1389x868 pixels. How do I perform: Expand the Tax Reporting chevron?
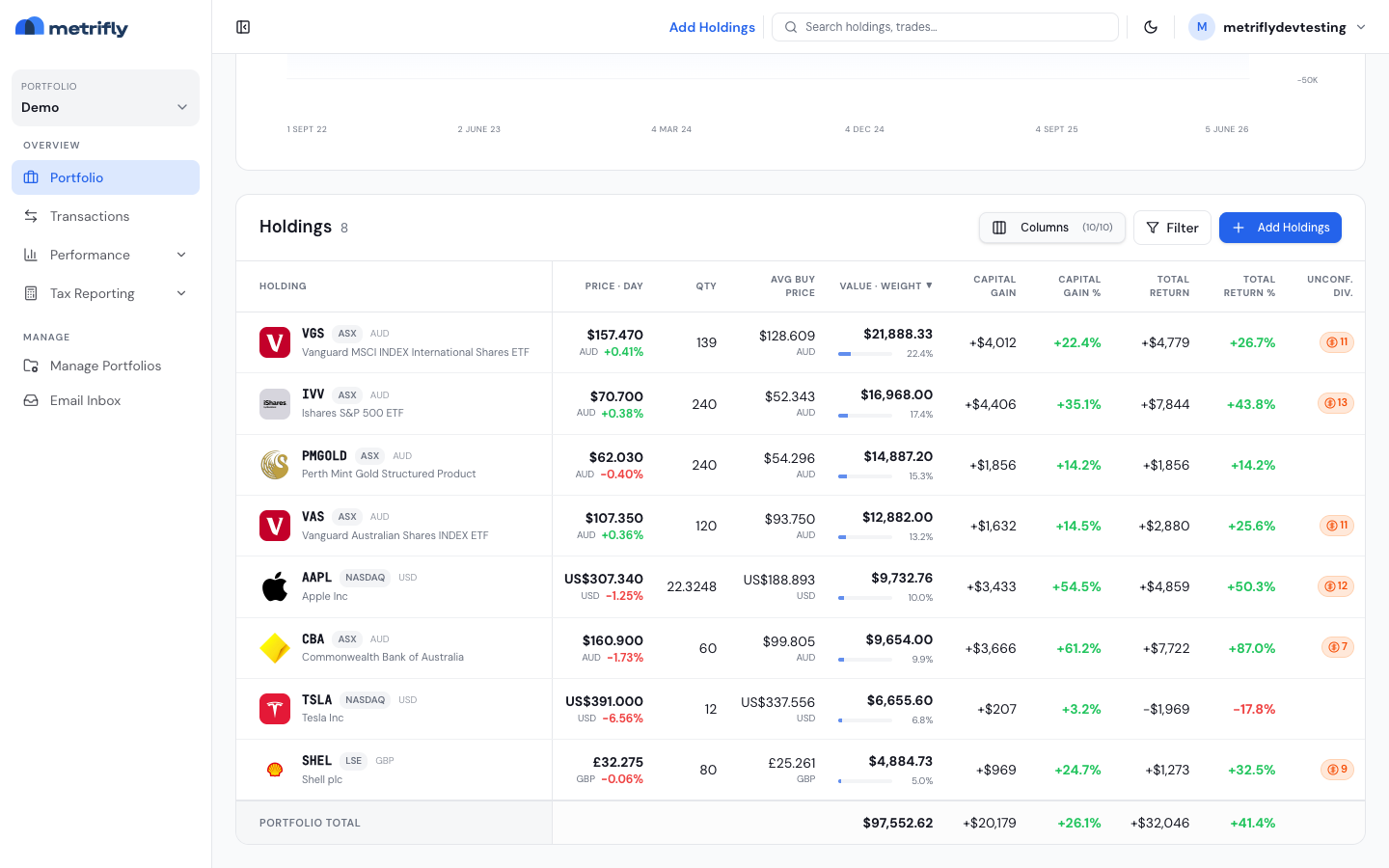click(181, 293)
